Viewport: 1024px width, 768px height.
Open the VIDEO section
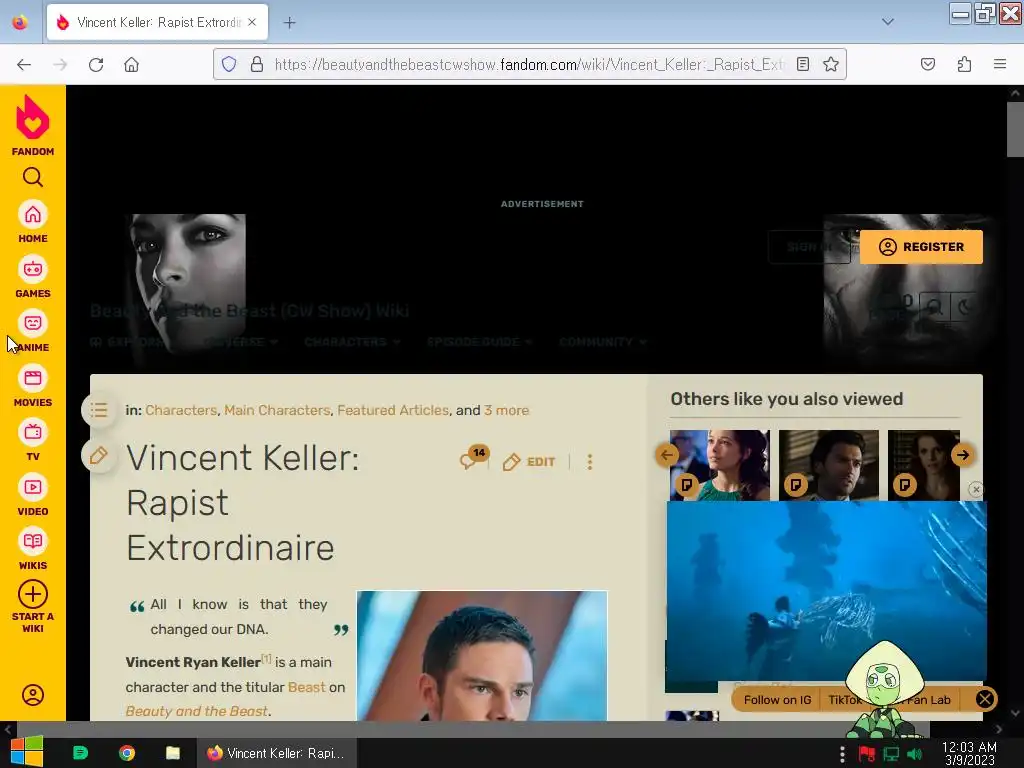[x=33, y=495]
